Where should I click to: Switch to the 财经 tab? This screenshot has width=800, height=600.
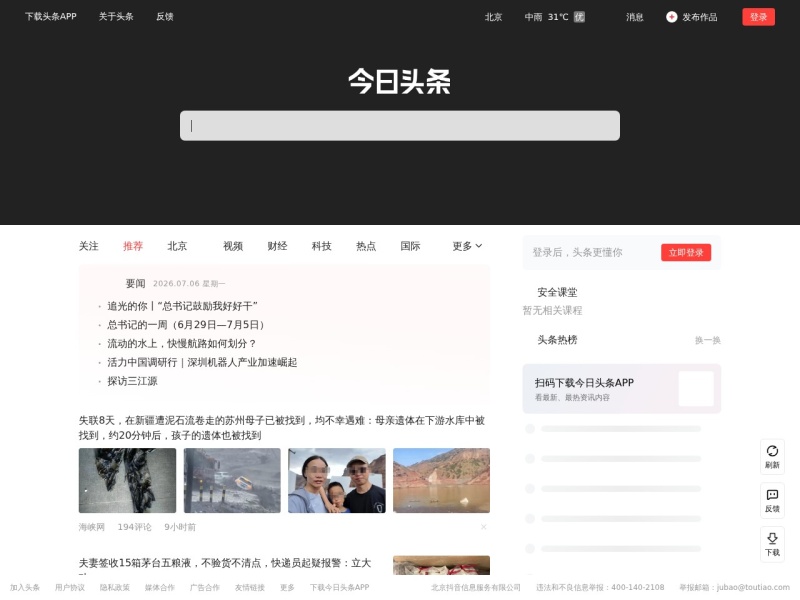[277, 246]
